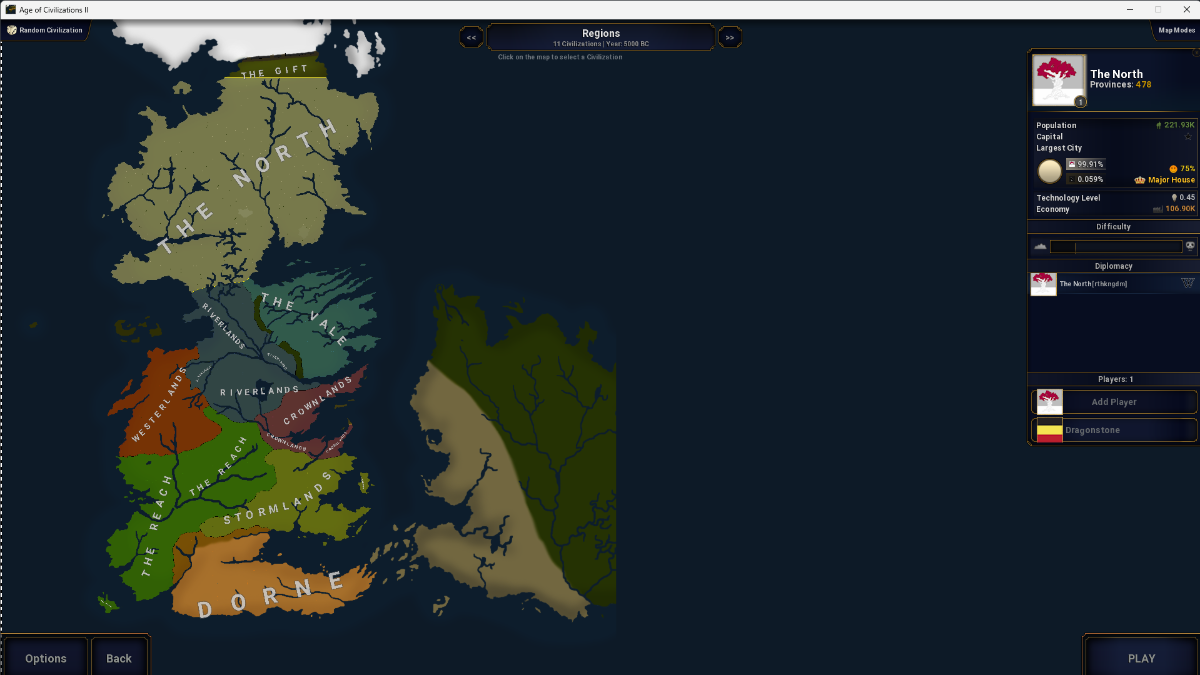Click the Back button
Image resolution: width=1200 pixels, height=675 pixels.
click(119, 658)
